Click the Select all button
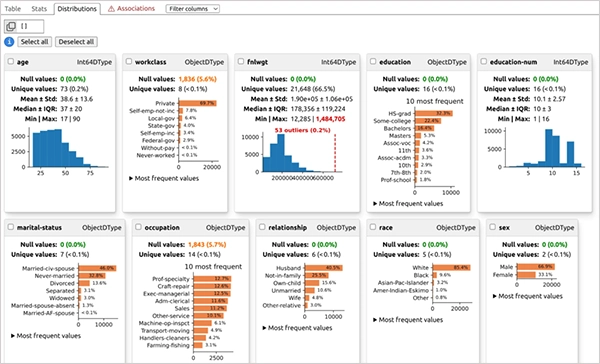 34,42
